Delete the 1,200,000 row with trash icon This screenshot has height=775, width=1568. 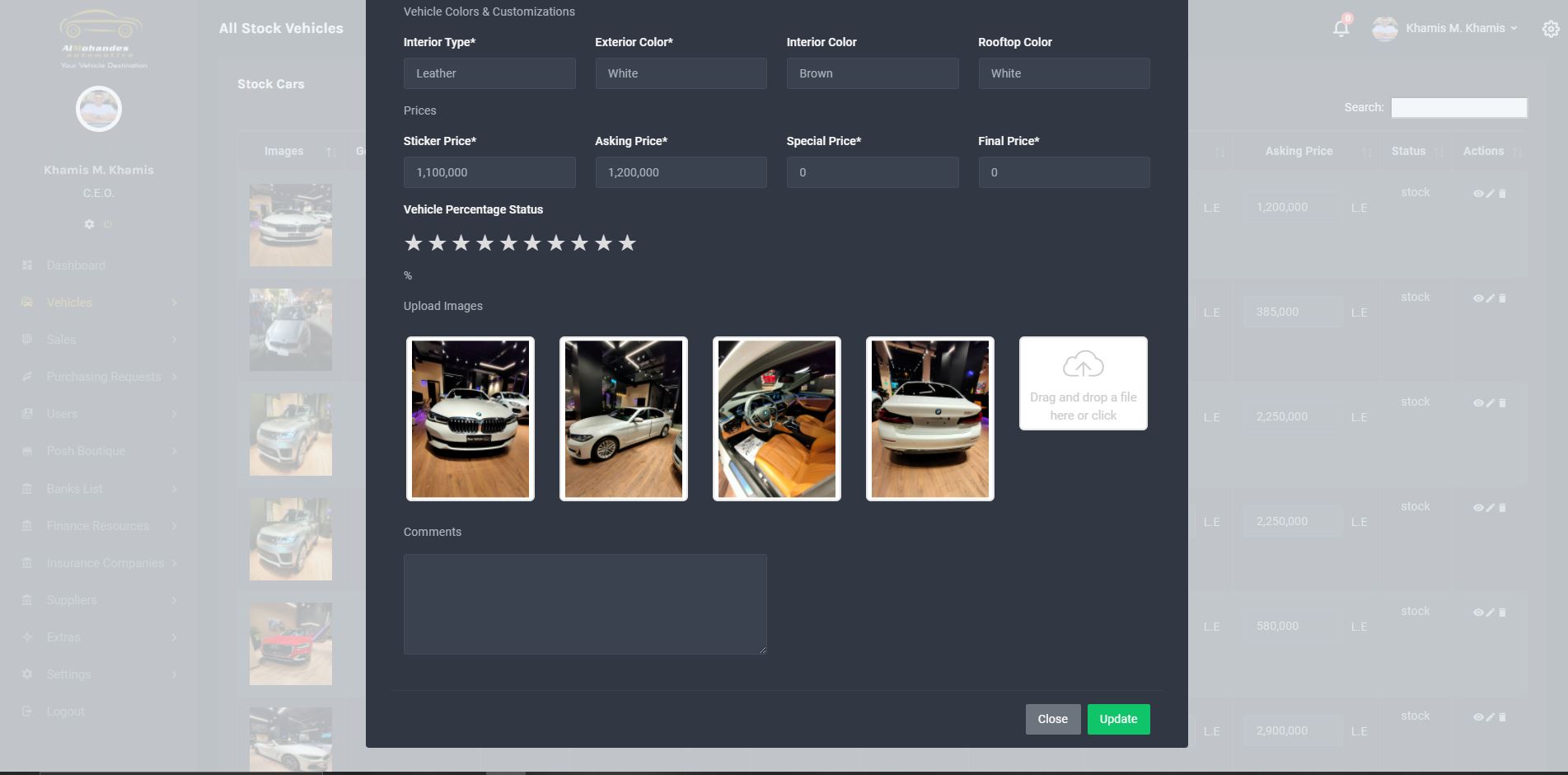click(1502, 194)
